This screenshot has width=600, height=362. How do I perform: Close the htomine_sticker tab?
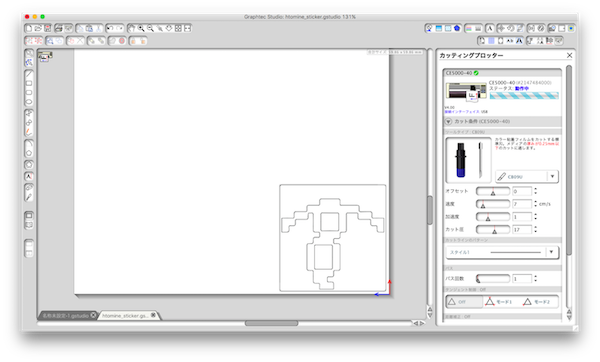tap(153, 315)
